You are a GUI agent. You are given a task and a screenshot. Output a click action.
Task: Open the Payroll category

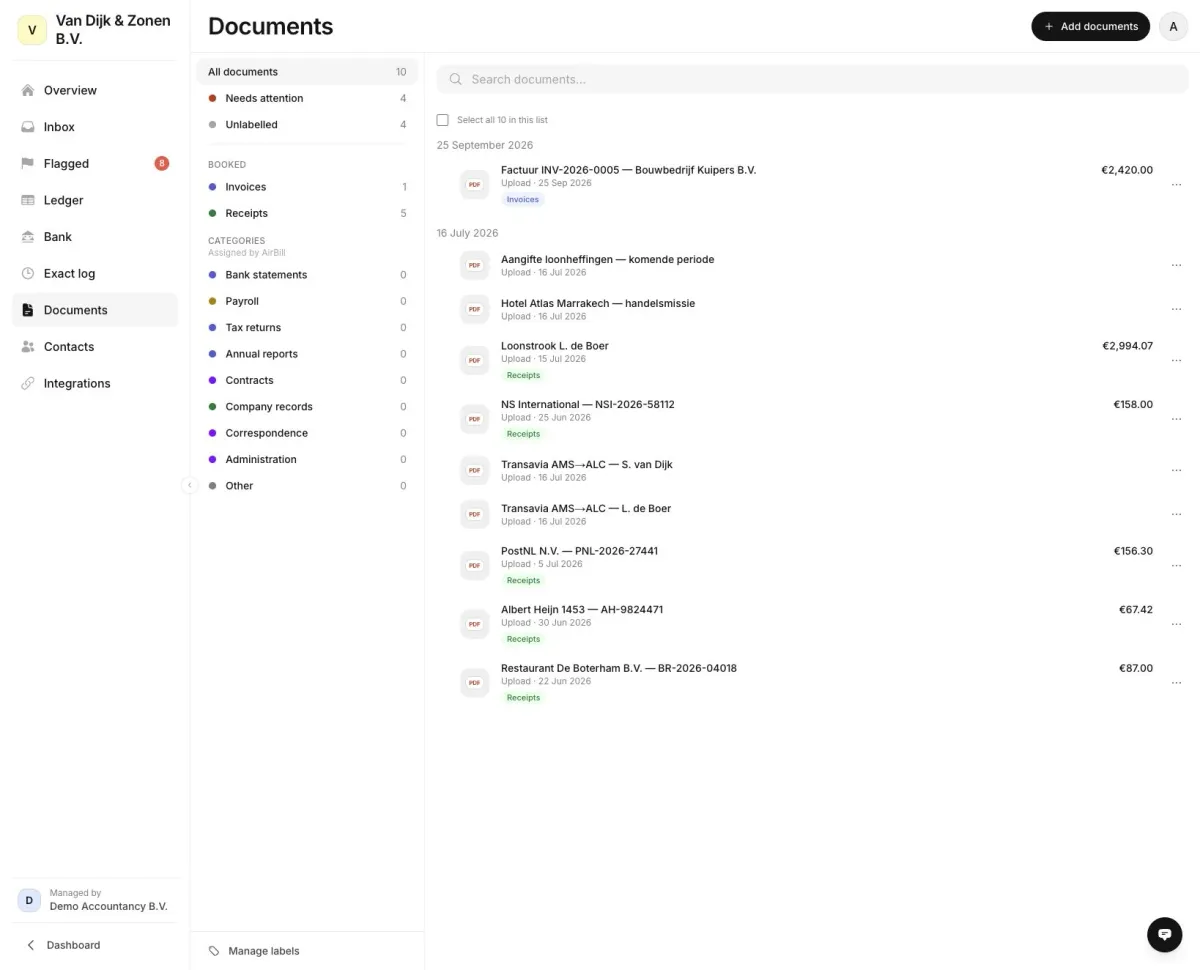point(307,301)
